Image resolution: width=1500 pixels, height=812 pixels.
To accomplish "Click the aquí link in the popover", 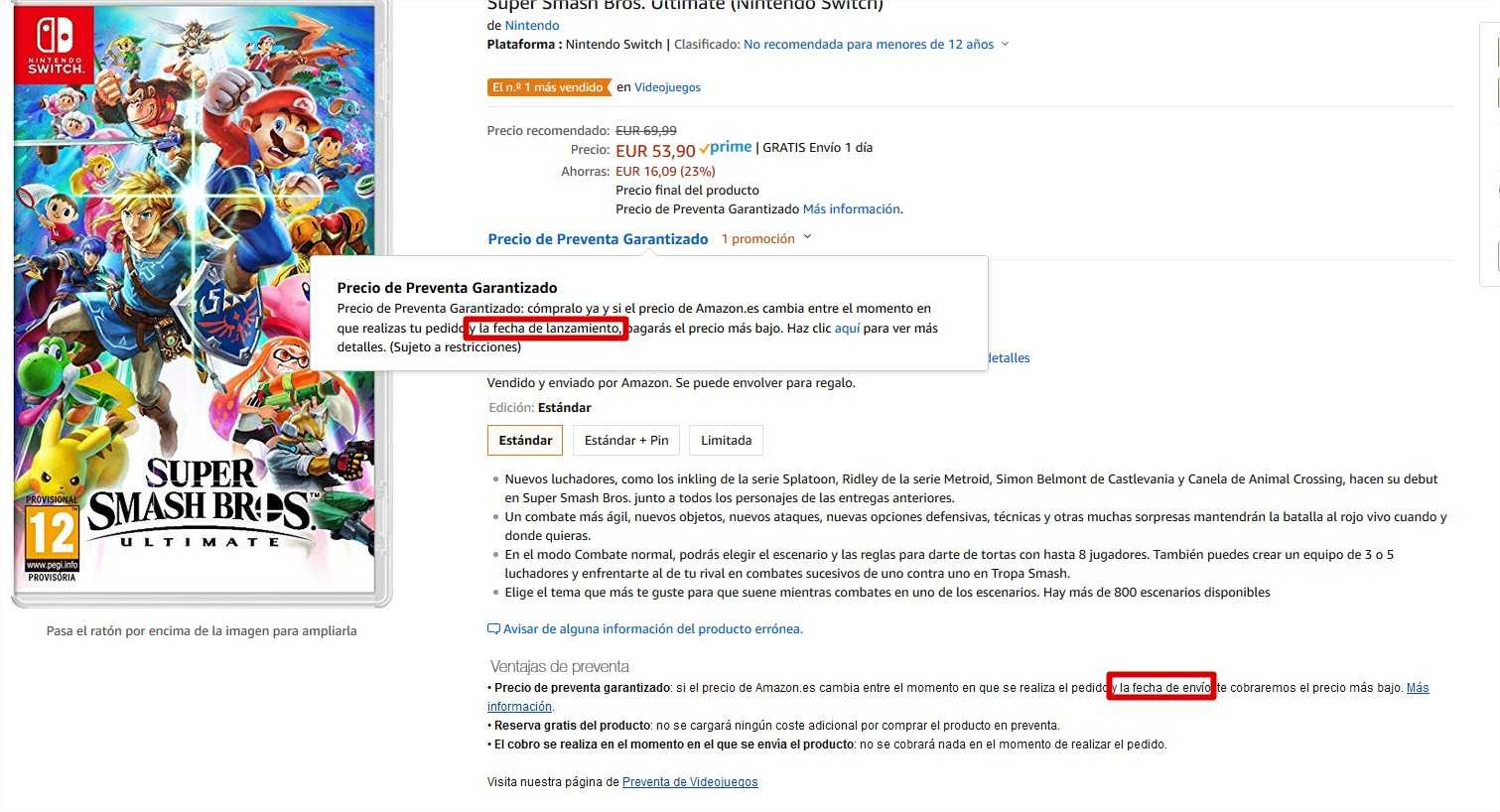I will click(x=847, y=329).
